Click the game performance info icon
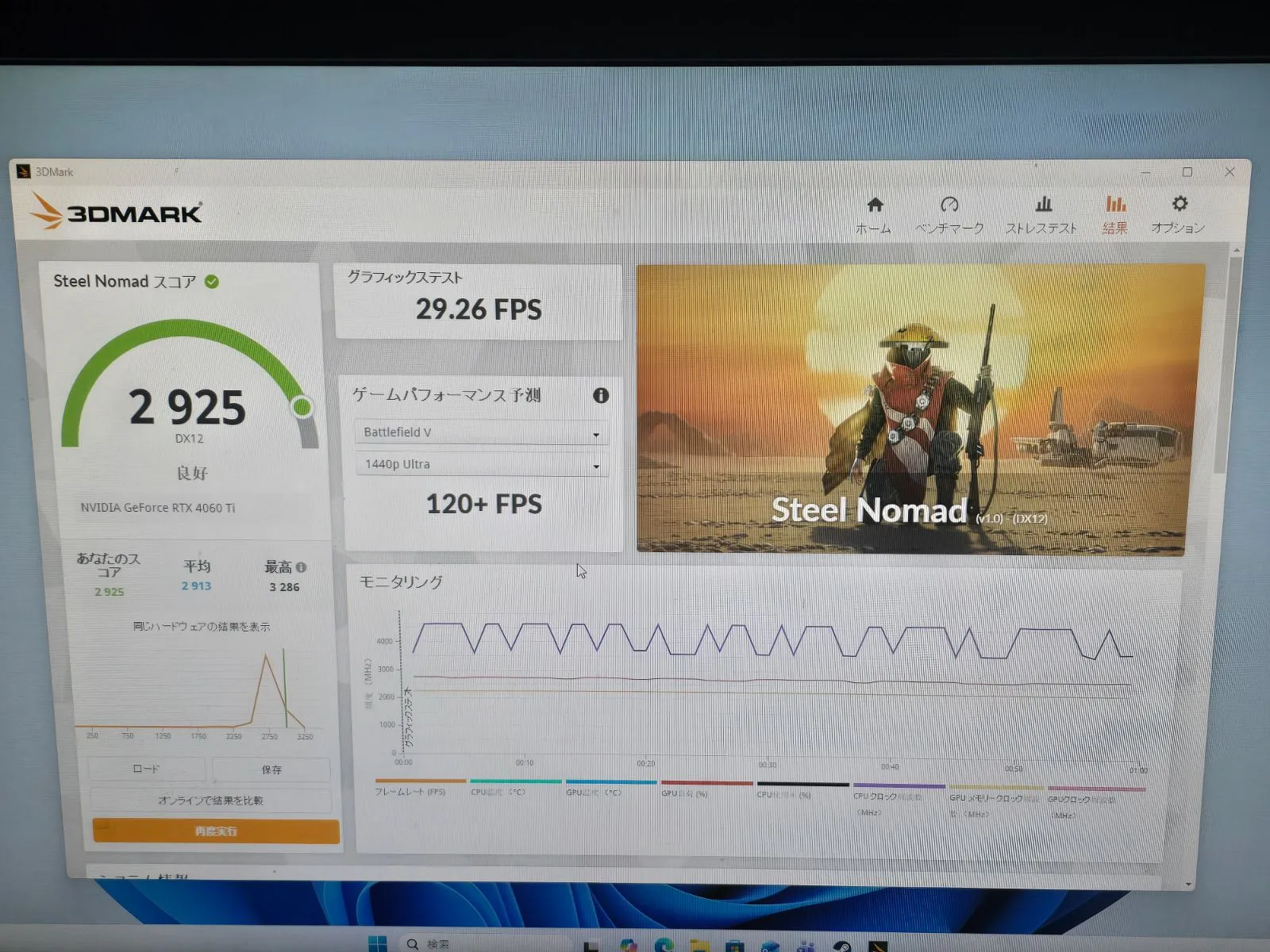Image resolution: width=1270 pixels, height=952 pixels. tap(601, 395)
